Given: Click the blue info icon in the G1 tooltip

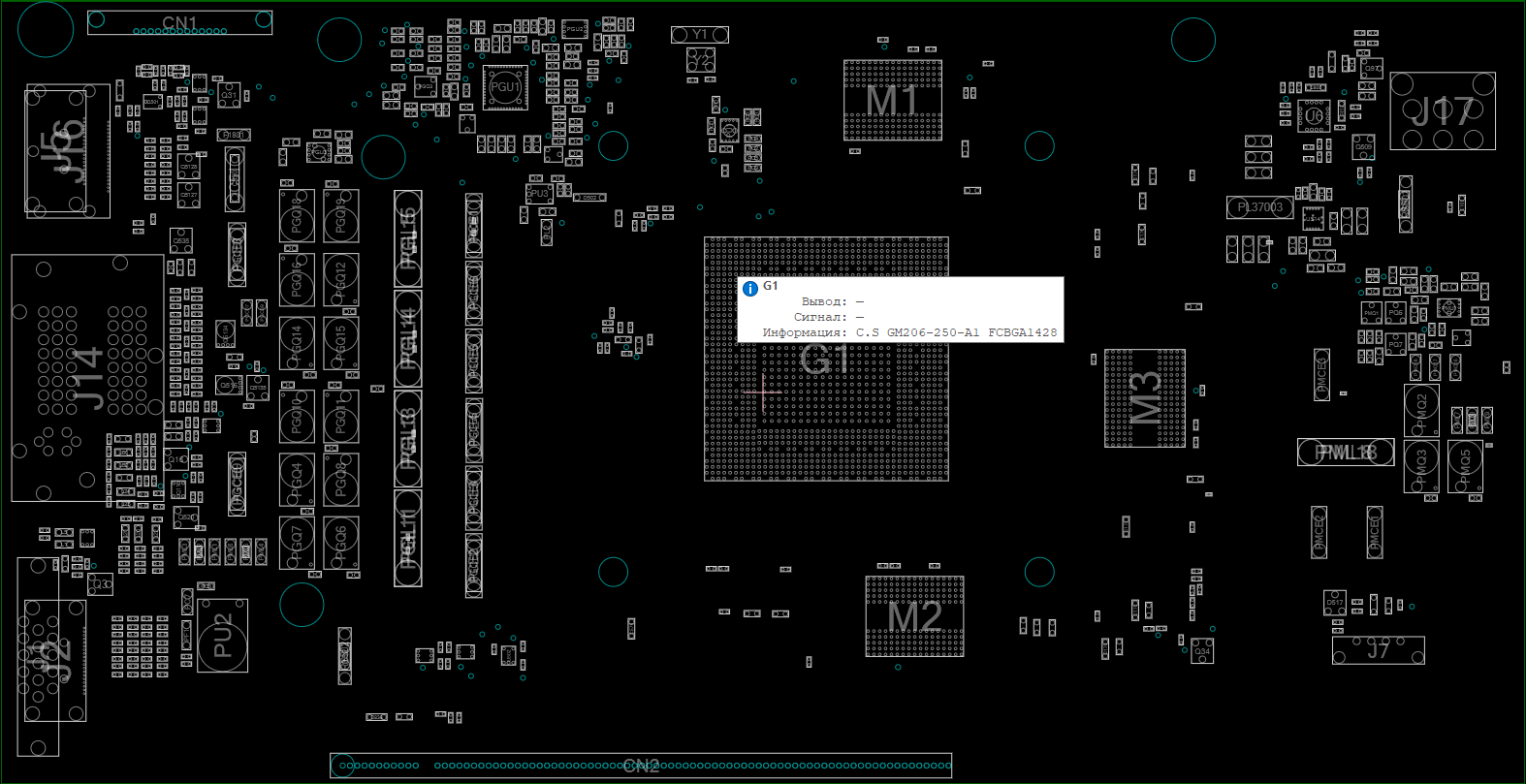Looking at the screenshot, I should pos(749,289).
